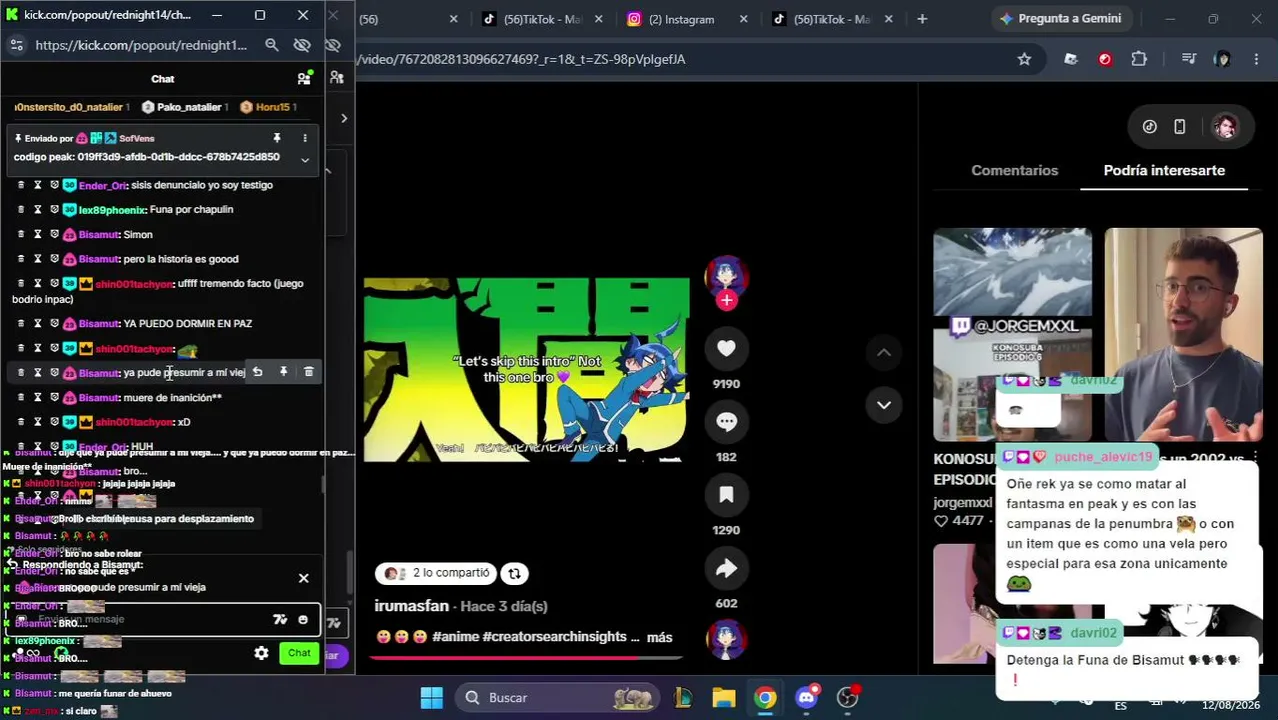This screenshot has height=720, width=1278.
Task: Switch to first (56)TikTok browser tab
Action: pos(542,19)
